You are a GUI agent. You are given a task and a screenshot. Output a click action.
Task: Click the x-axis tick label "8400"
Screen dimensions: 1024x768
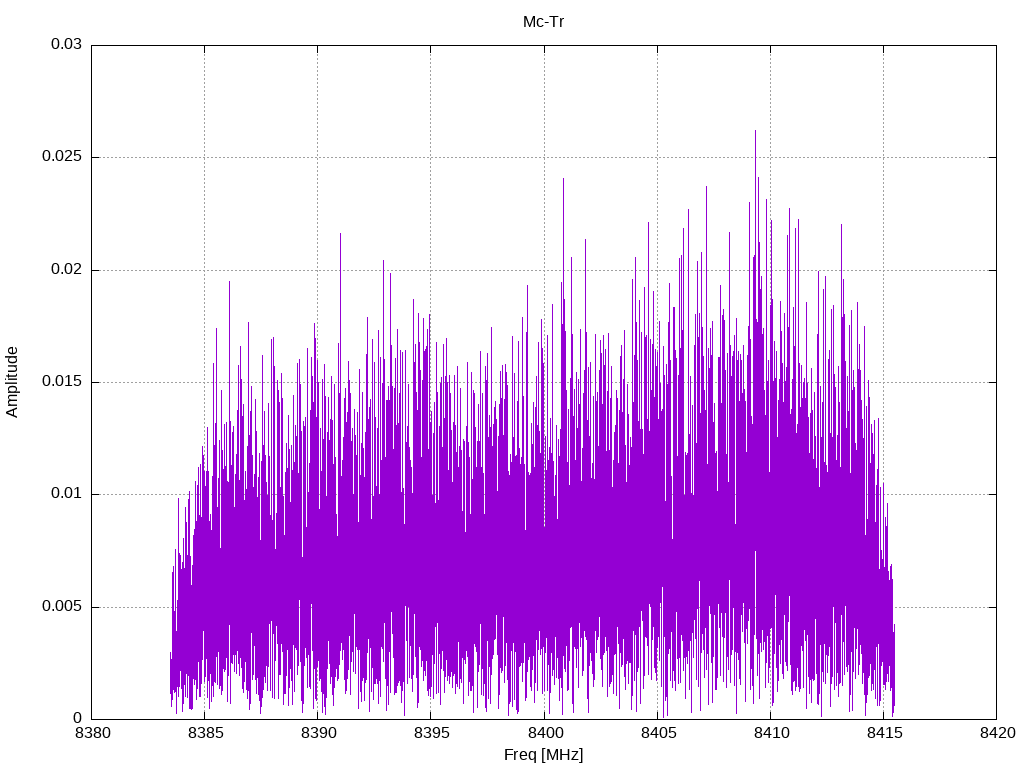(x=544, y=733)
